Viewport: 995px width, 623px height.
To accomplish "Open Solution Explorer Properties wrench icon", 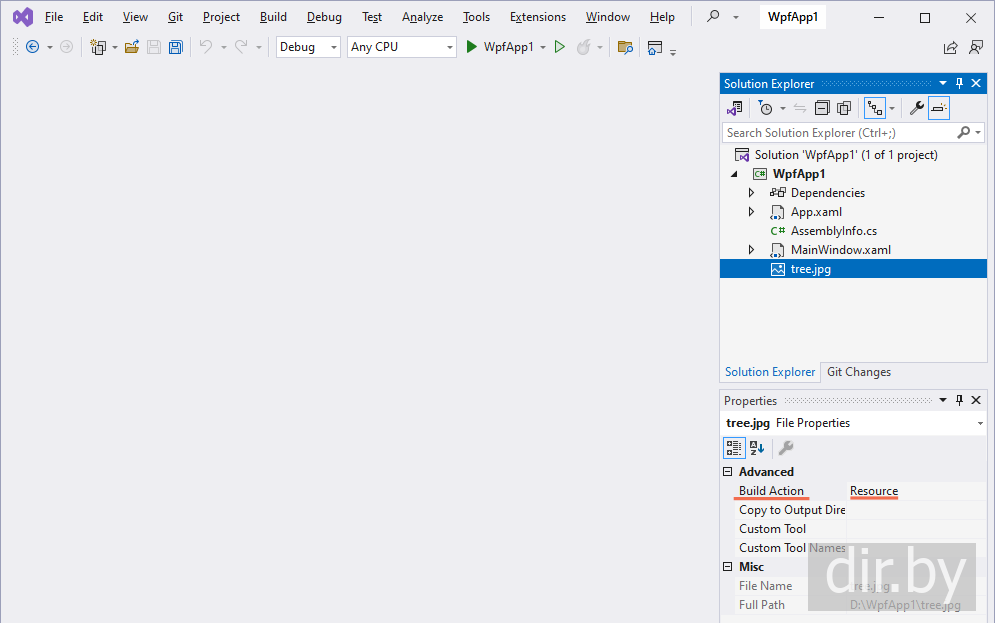I will (x=916, y=108).
